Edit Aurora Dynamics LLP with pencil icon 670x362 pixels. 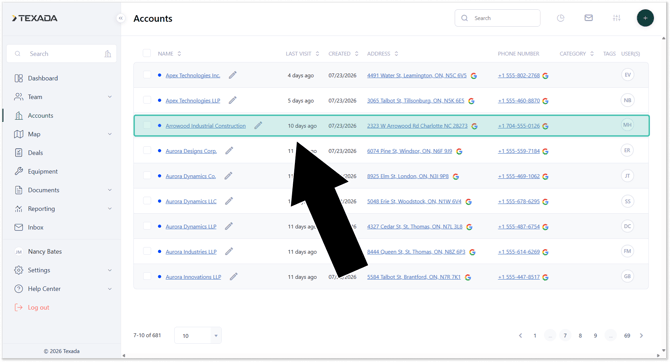point(229,227)
